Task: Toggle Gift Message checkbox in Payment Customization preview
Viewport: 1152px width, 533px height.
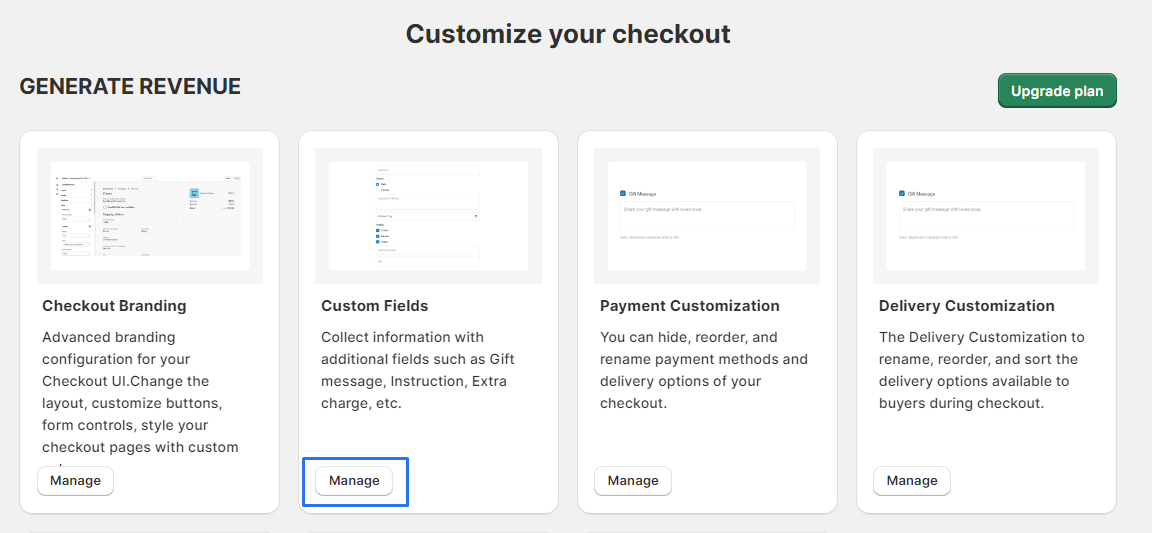Action: pyautogui.click(x=623, y=194)
